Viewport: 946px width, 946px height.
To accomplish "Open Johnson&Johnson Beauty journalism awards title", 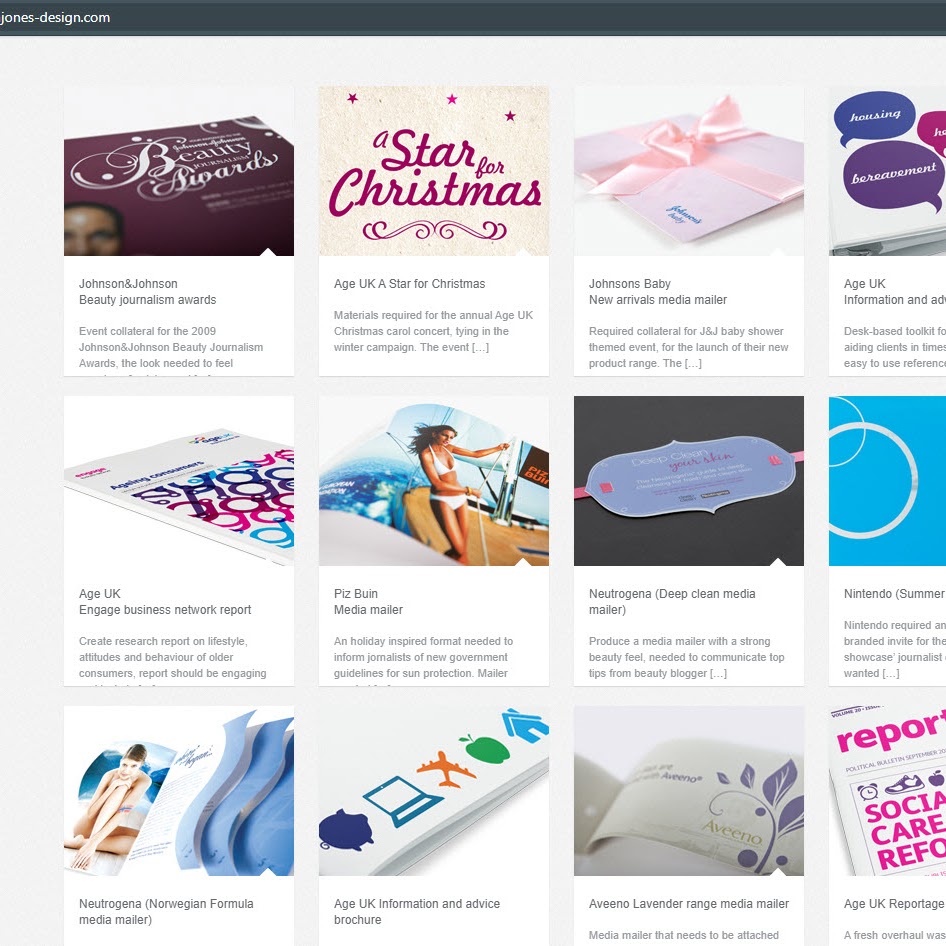I will 147,291.
